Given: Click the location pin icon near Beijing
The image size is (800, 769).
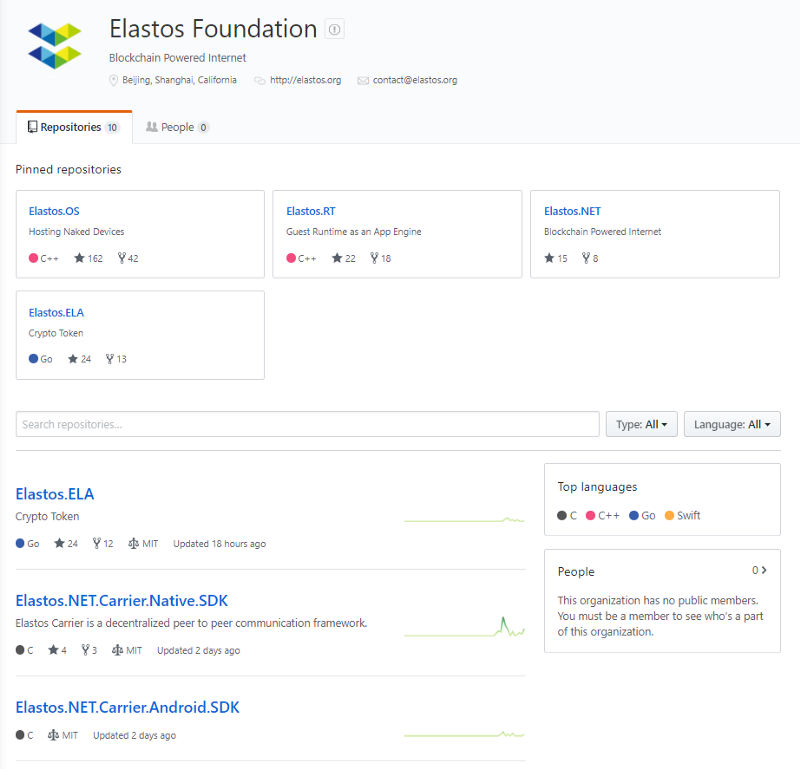Looking at the screenshot, I should coord(113,81).
